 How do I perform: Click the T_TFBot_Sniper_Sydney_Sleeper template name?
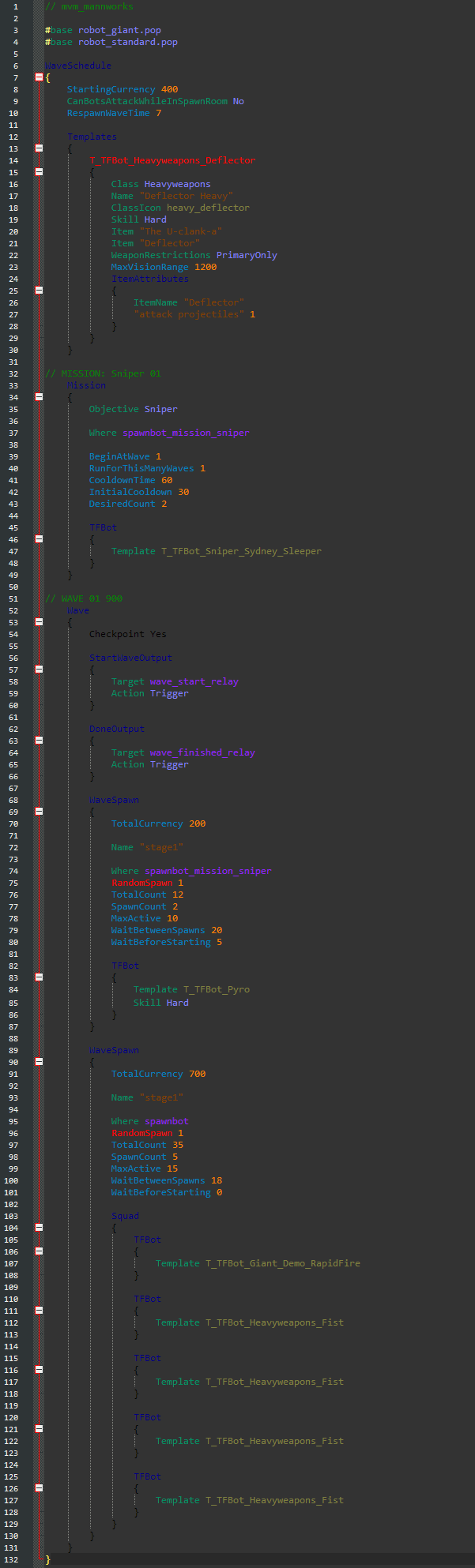[x=241, y=551]
